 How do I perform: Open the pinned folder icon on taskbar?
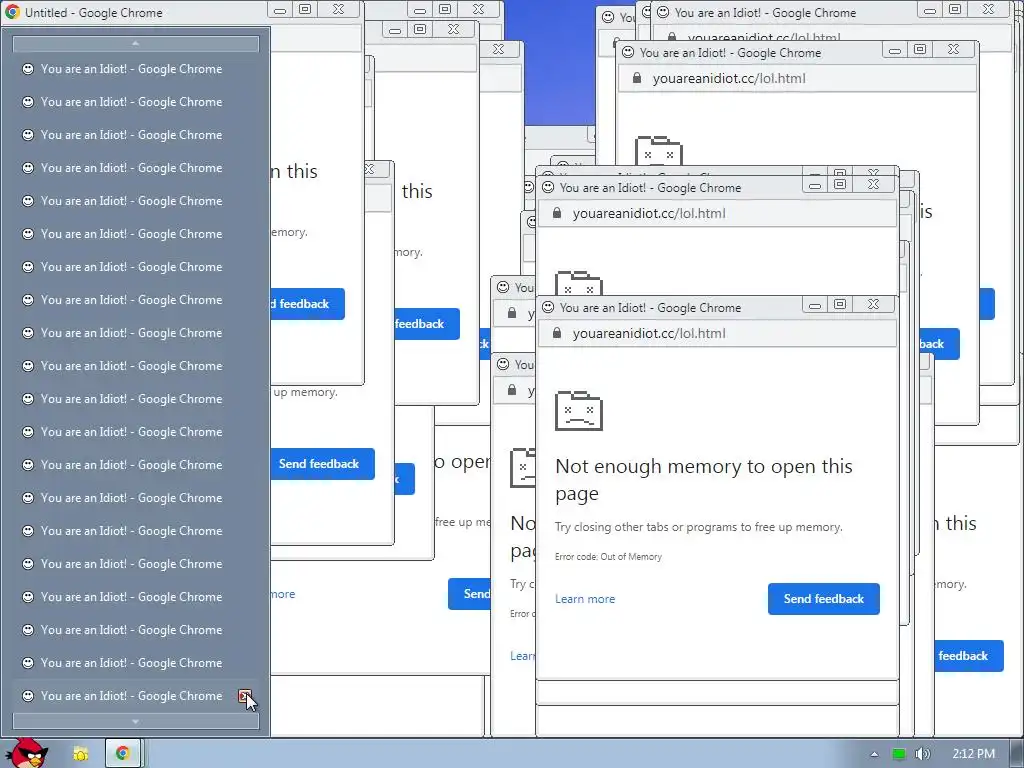(81, 754)
